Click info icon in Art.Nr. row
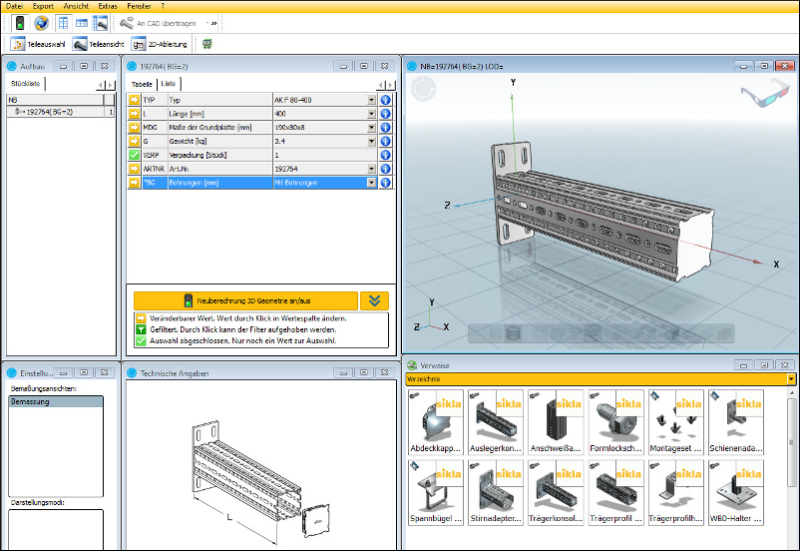The width and height of the screenshot is (800, 551). pos(386,169)
